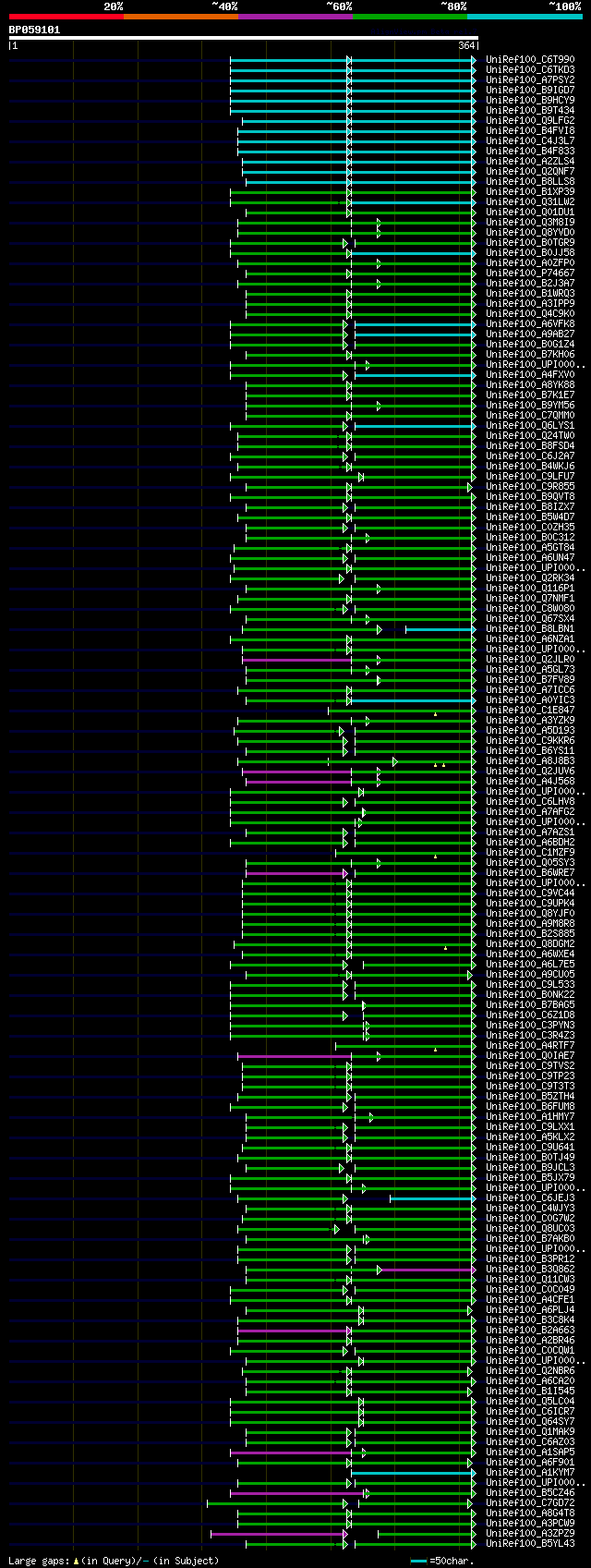Select hit label UniRef100_Q7NMF1
Viewport: 591px width, 1568px height.
point(530,598)
